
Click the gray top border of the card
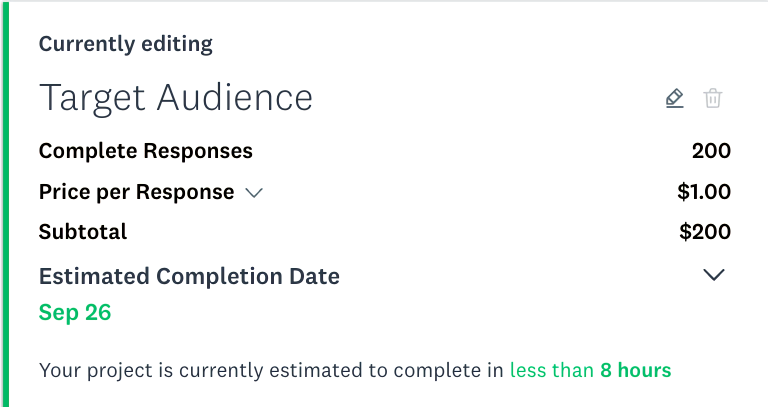point(384,1)
